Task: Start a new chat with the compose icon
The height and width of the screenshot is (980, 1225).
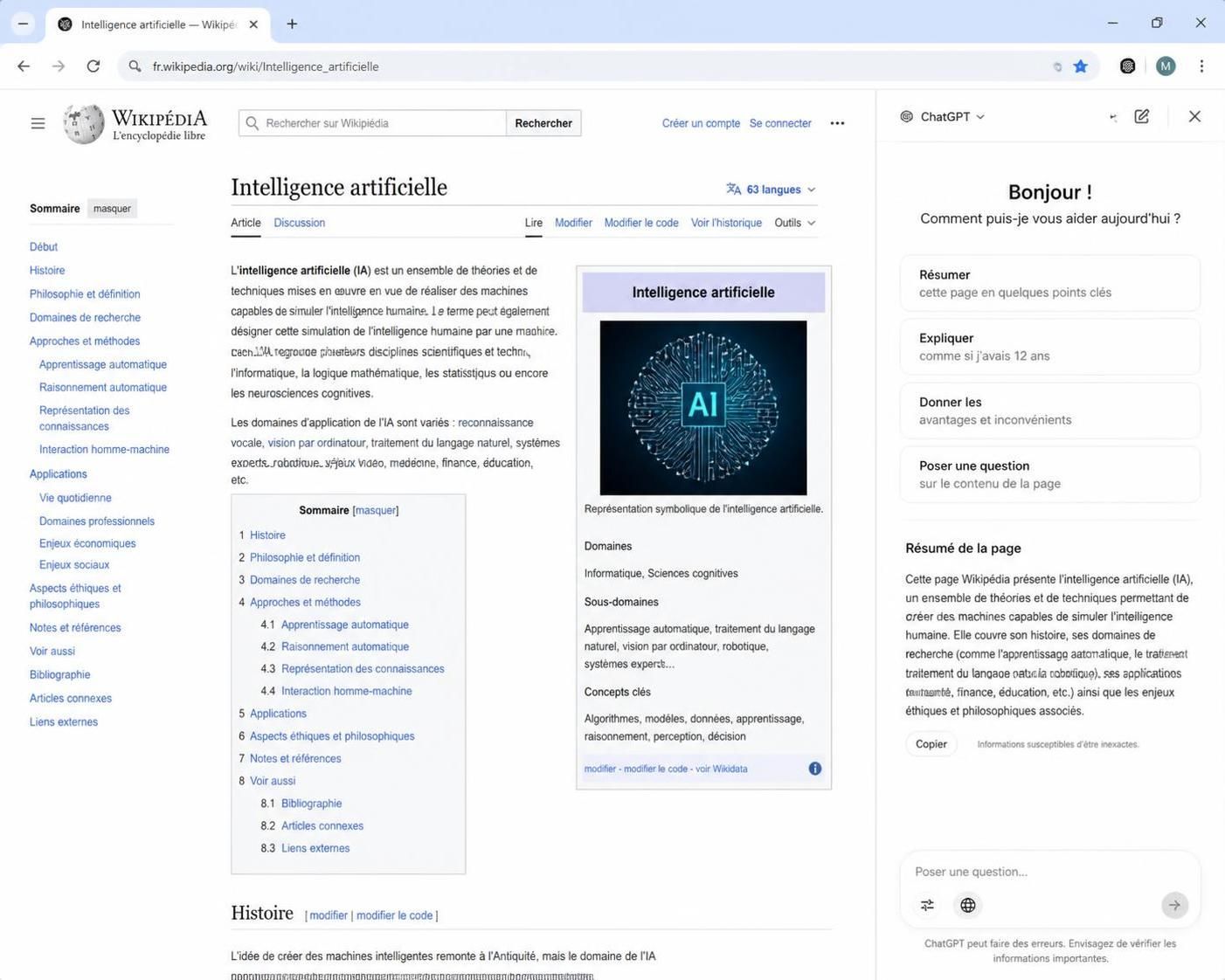Action: tap(1142, 116)
